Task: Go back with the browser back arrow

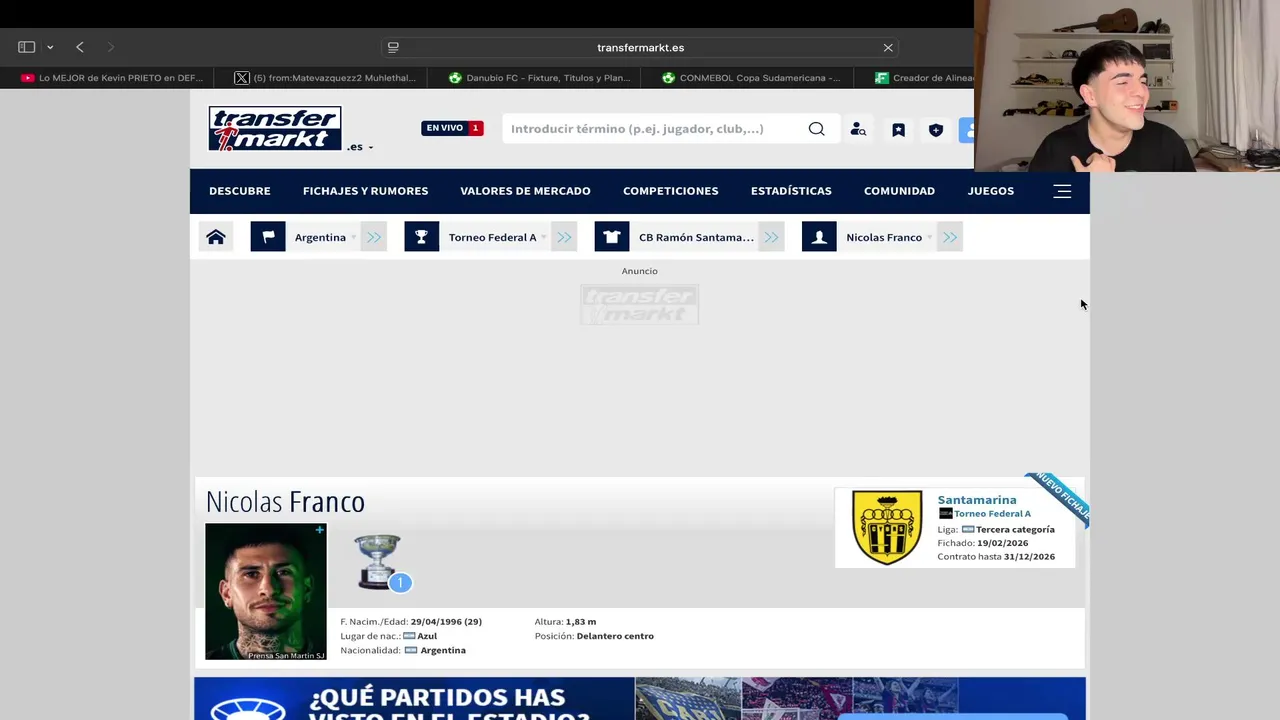Action: point(80,47)
